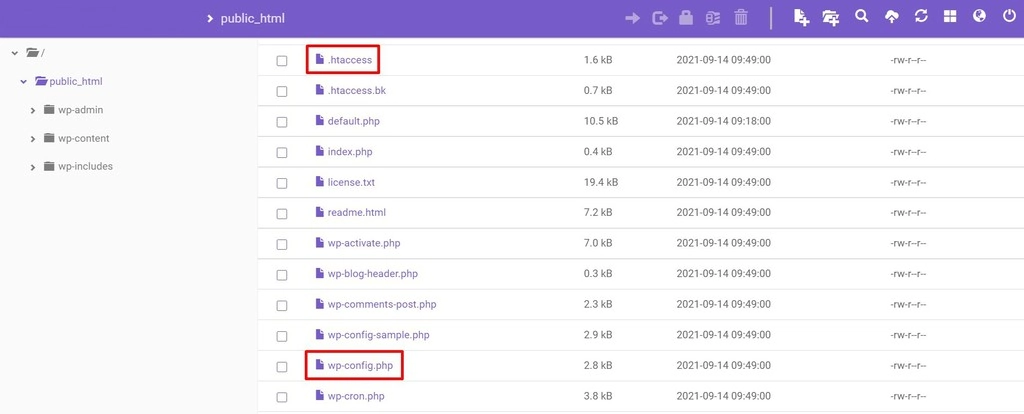The image size is (1024, 414).
Task: Click the New Folder icon in toolbar
Action: 831,18
